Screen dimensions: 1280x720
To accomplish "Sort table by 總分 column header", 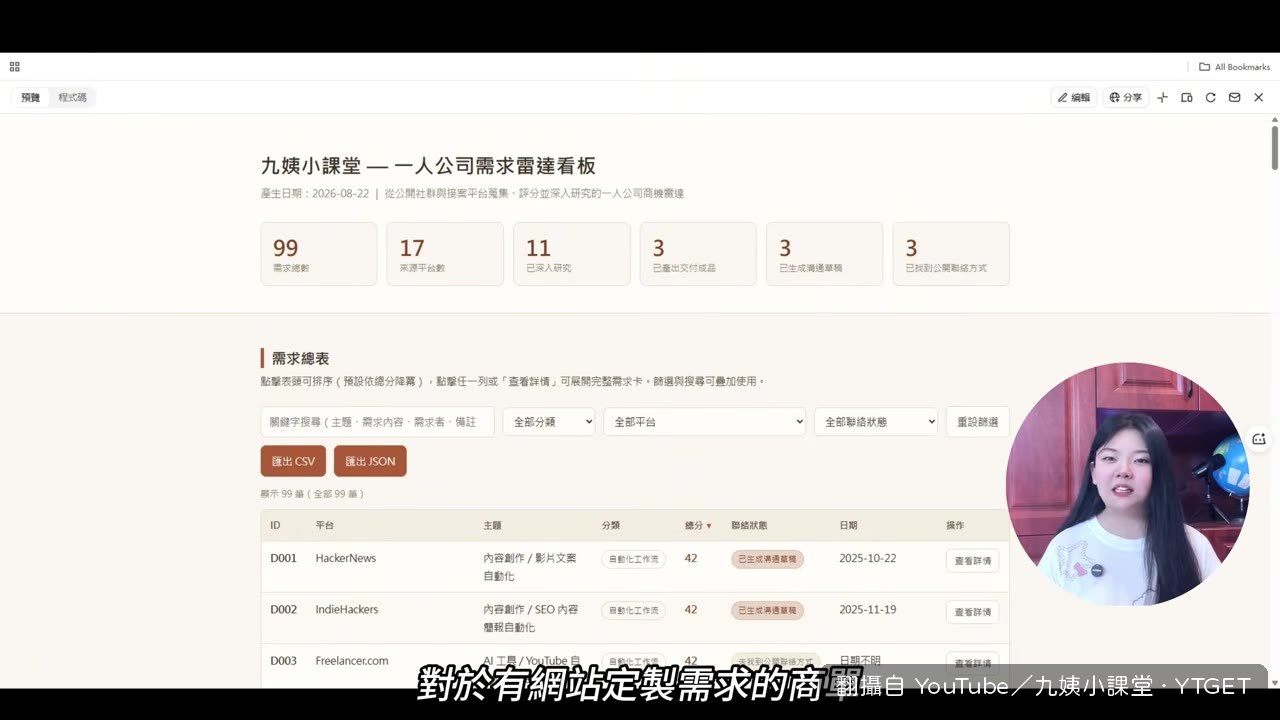I will point(698,525).
